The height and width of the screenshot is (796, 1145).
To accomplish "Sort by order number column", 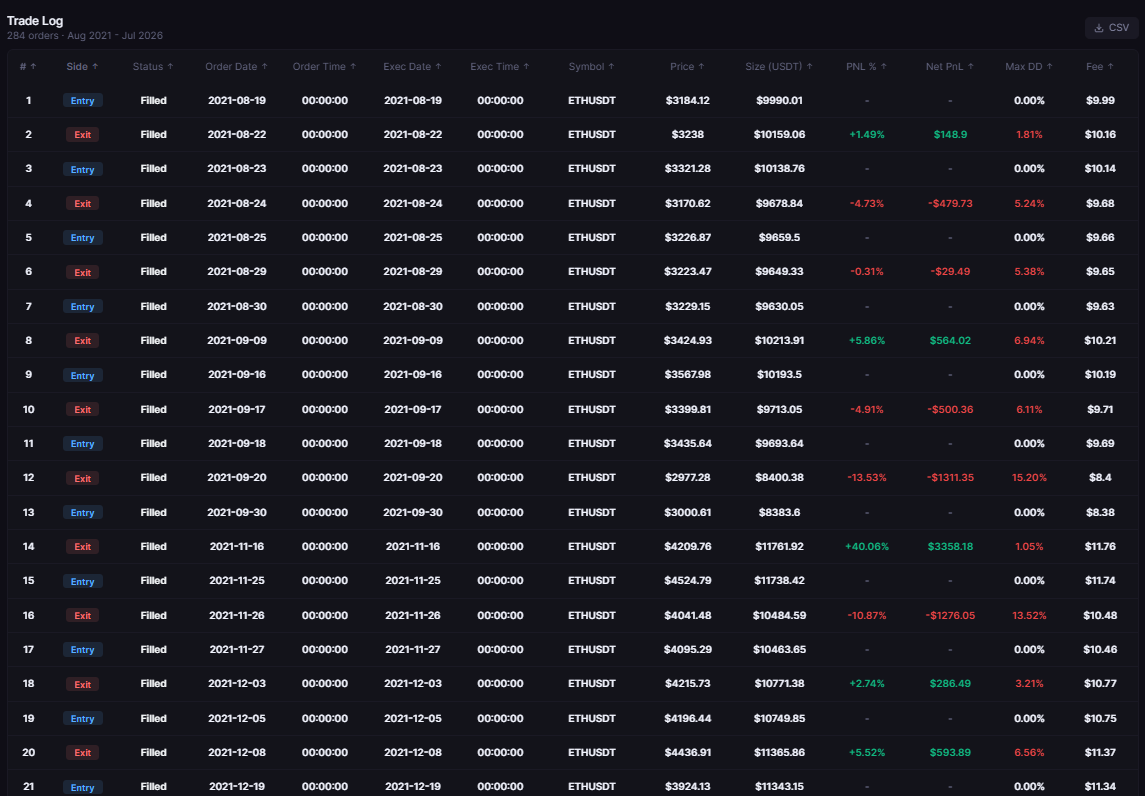I will coord(28,66).
